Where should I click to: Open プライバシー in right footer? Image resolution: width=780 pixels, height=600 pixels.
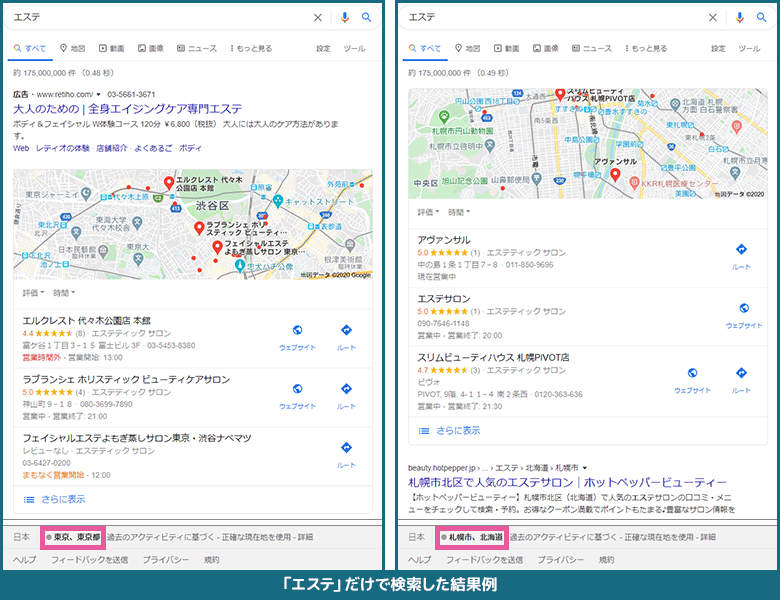(x=561, y=560)
